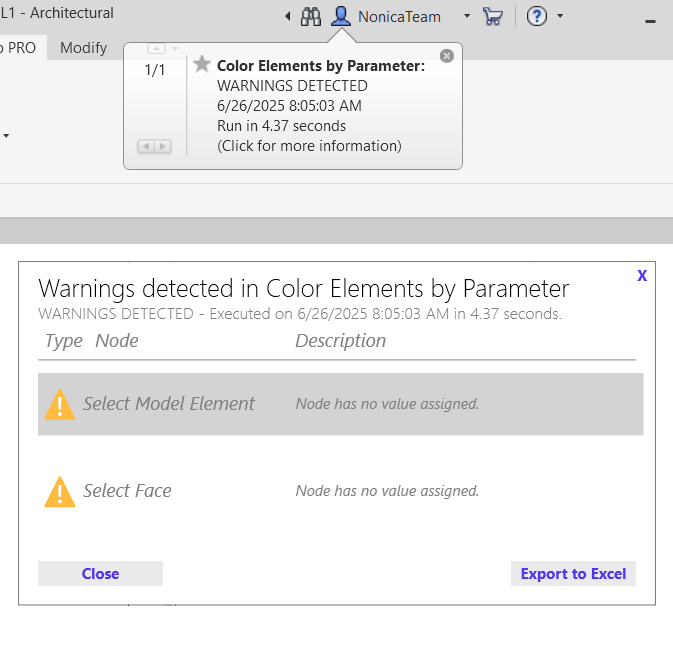Click the 1/1 notification counter

tap(155, 70)
